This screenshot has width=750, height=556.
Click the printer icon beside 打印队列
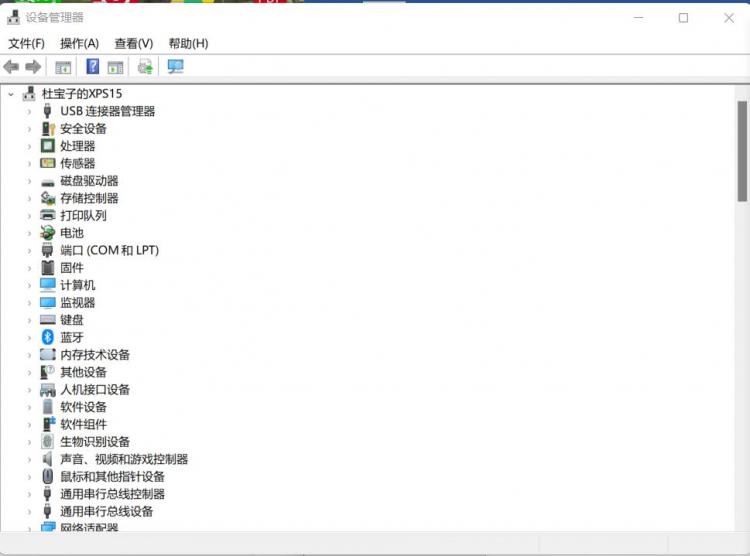coord(48,215)
